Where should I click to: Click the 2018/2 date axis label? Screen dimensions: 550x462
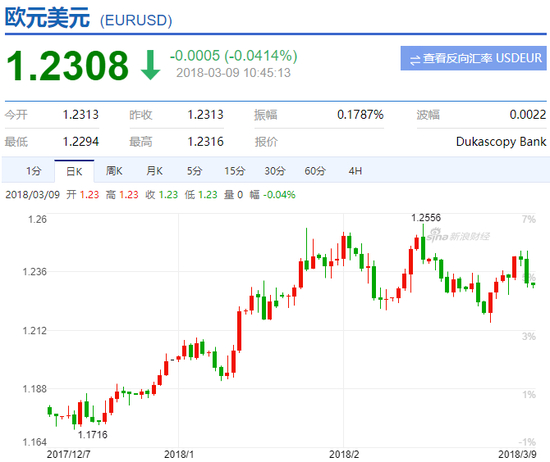pyautogui.click(x=344, y=454)
